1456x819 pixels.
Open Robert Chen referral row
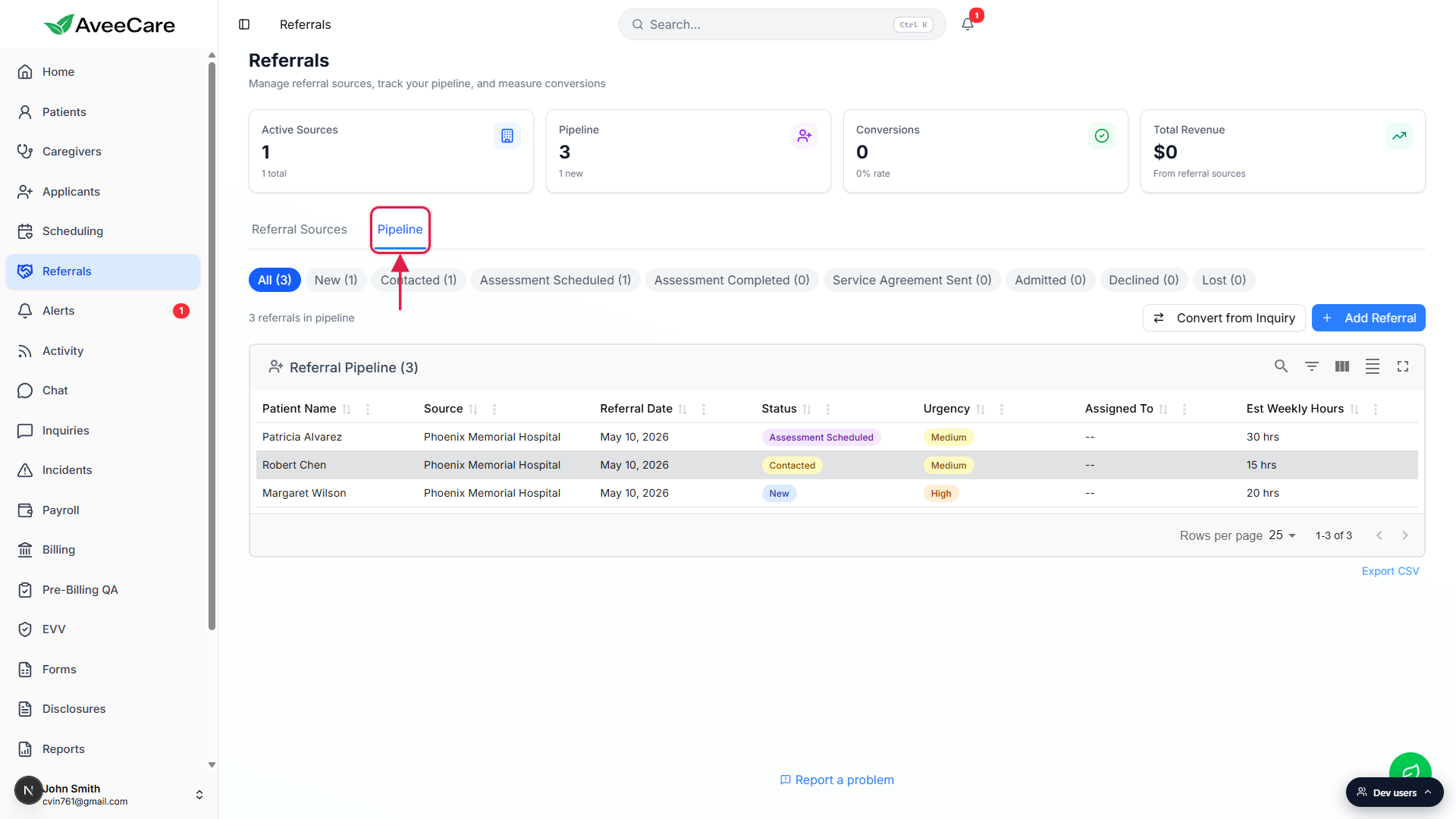pos(837,465)
